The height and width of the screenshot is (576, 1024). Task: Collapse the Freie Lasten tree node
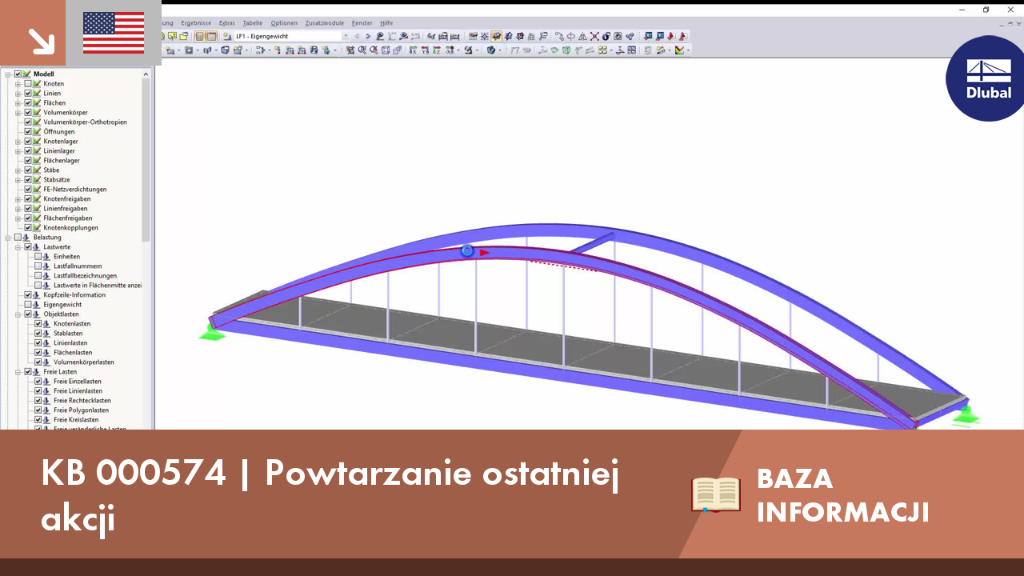point(18,372)
